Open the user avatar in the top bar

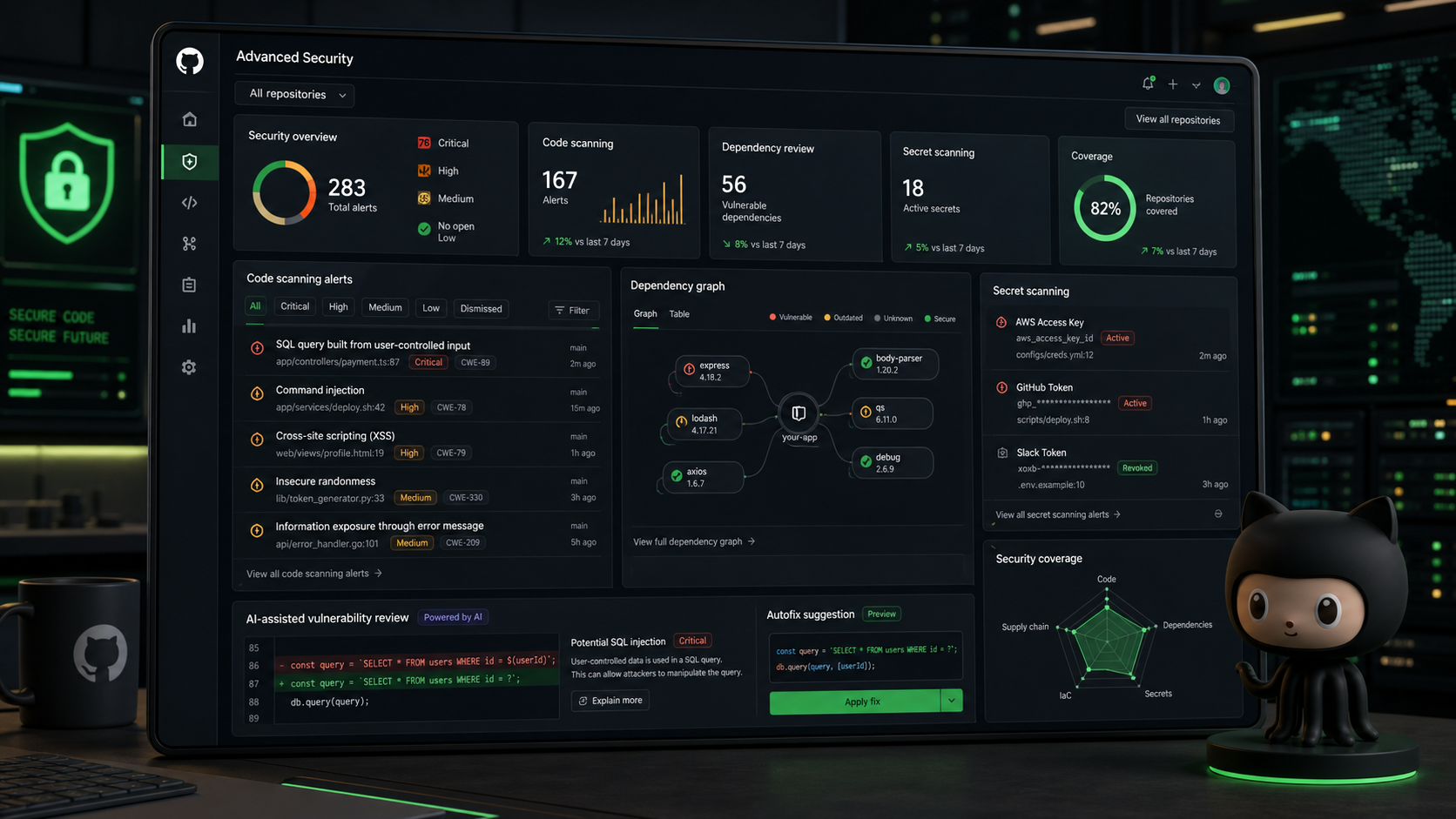(x=1222, y=85)
